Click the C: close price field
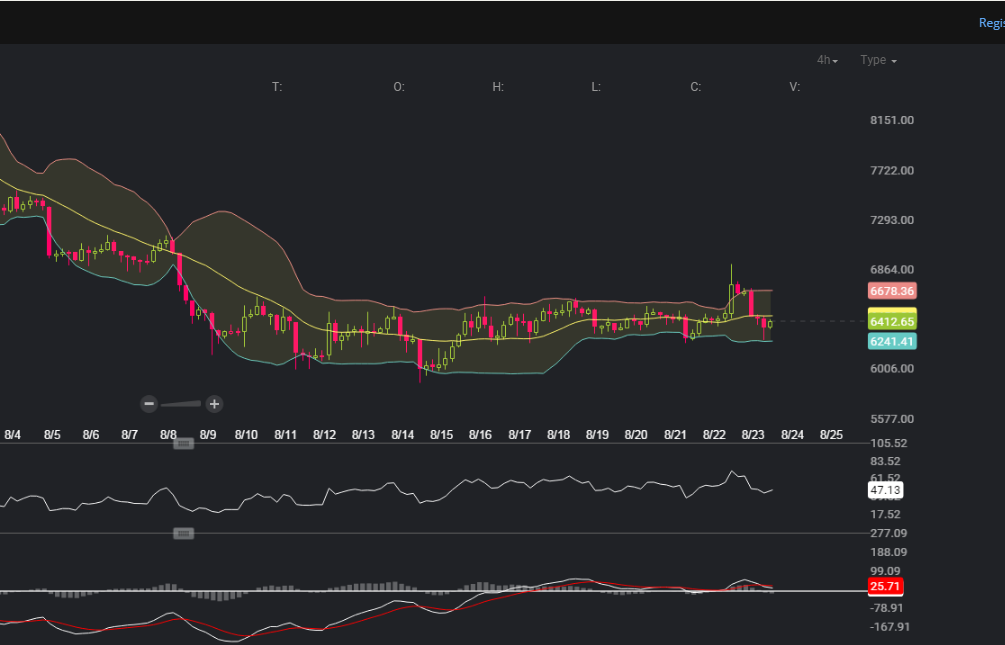The image size is (1005, 645). pos(696,87)
